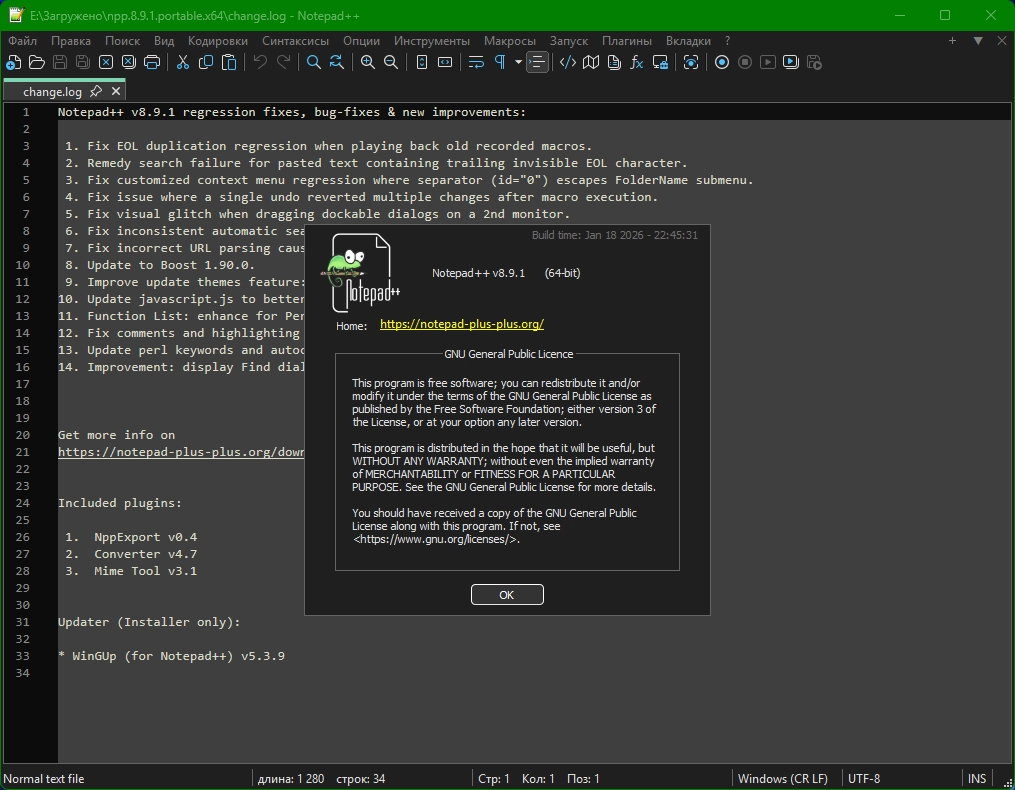Cut selection with the scissors icon
This screenshot has height=790, width=1015.
coord(183,62)
